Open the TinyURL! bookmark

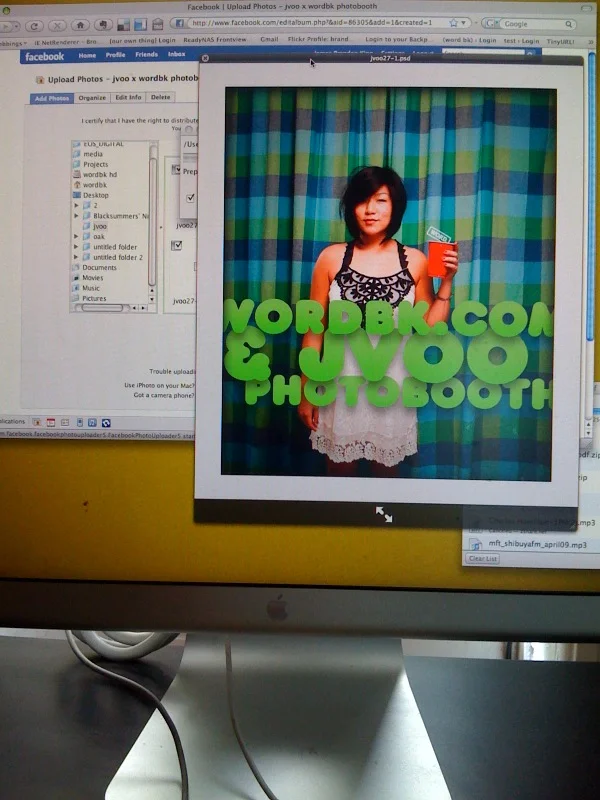point(560,41)
